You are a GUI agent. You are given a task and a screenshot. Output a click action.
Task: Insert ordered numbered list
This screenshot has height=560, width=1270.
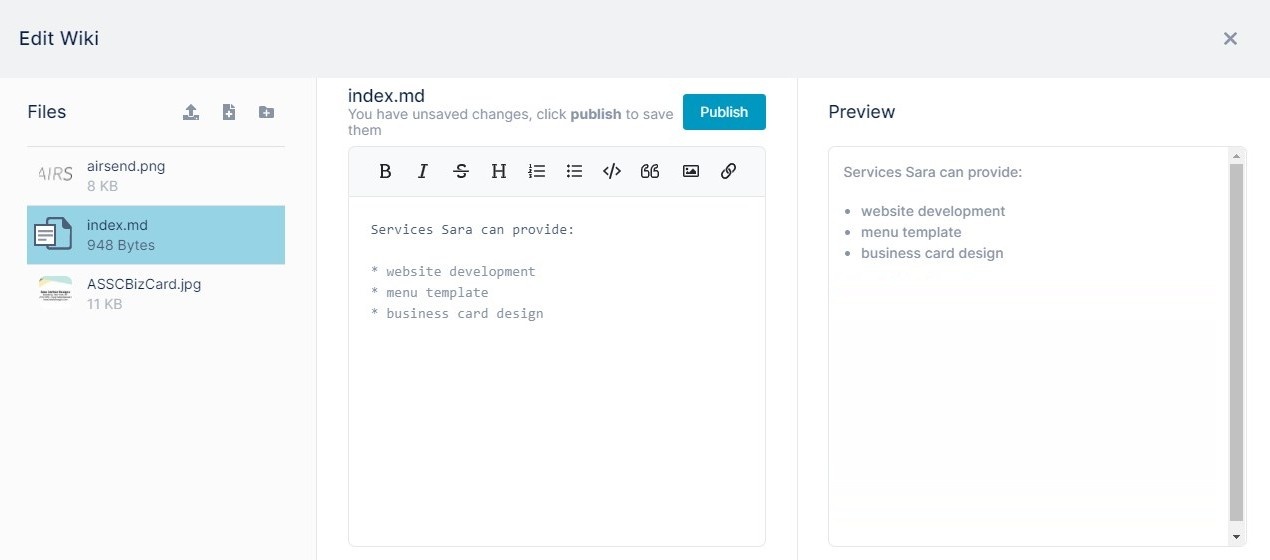point(537,171)
